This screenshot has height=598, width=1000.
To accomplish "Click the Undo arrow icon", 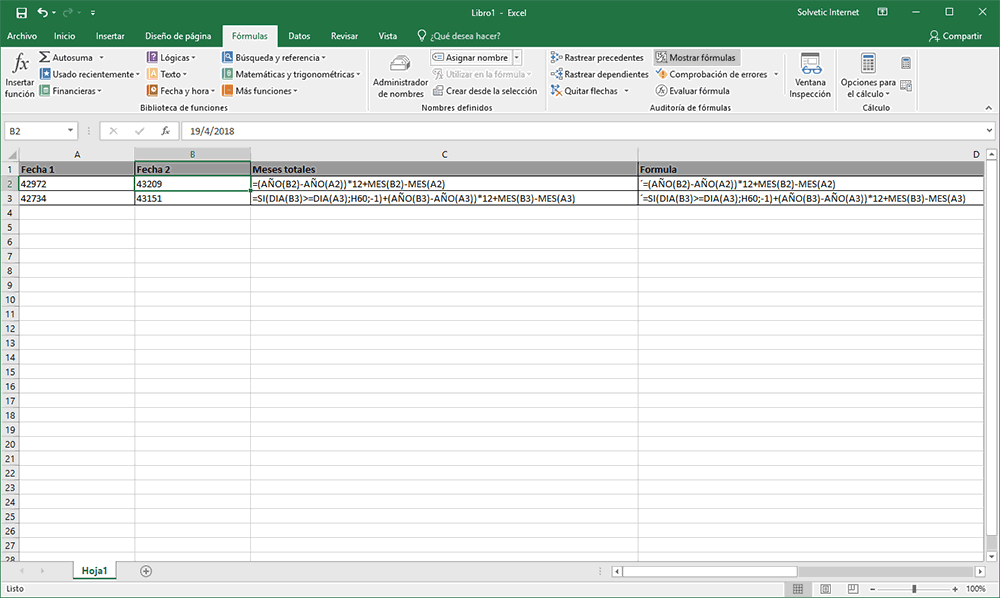I will coord(42,13).
